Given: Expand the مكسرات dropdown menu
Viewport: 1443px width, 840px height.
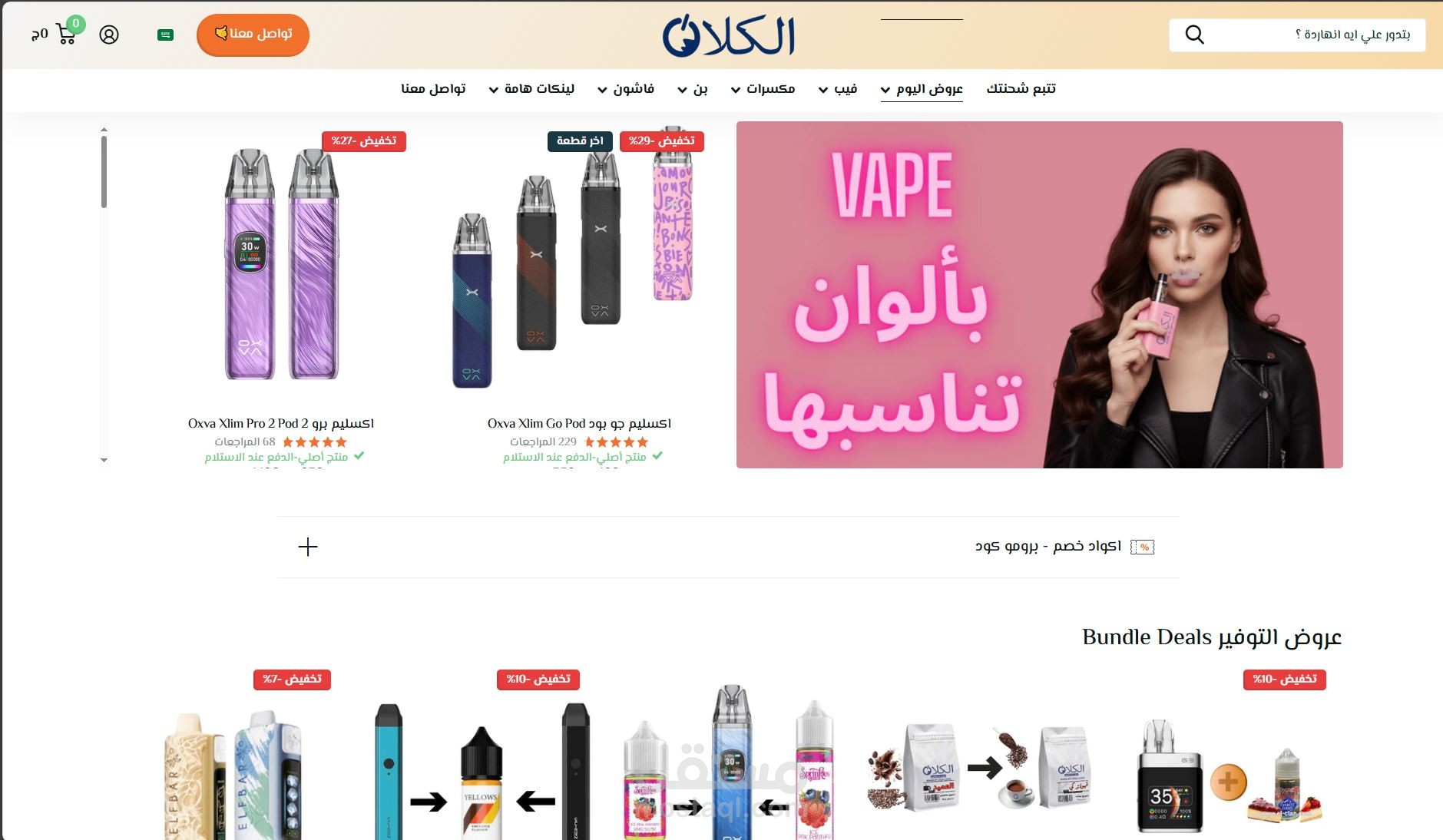Looking at the screenshot, I should coord(763,89).
